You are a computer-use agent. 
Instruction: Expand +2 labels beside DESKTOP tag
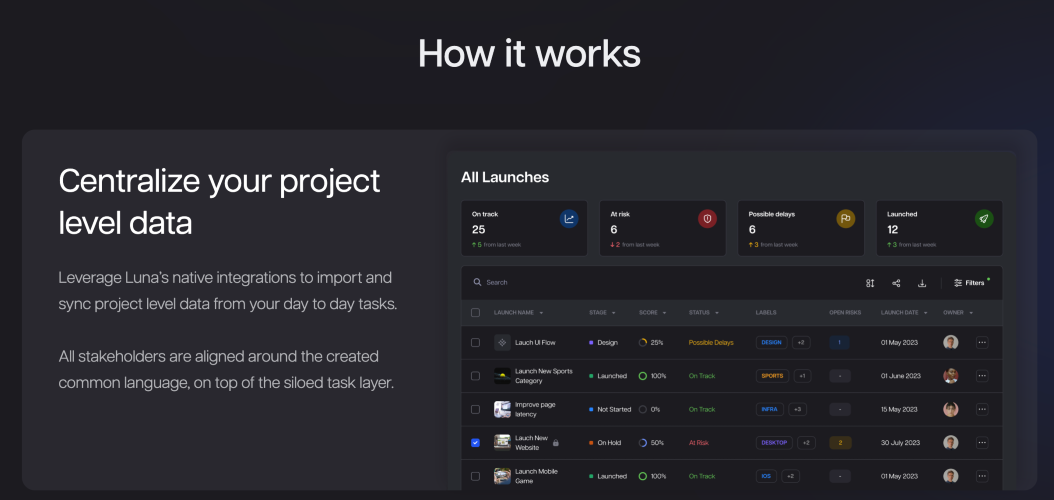[x=806, y=442]
